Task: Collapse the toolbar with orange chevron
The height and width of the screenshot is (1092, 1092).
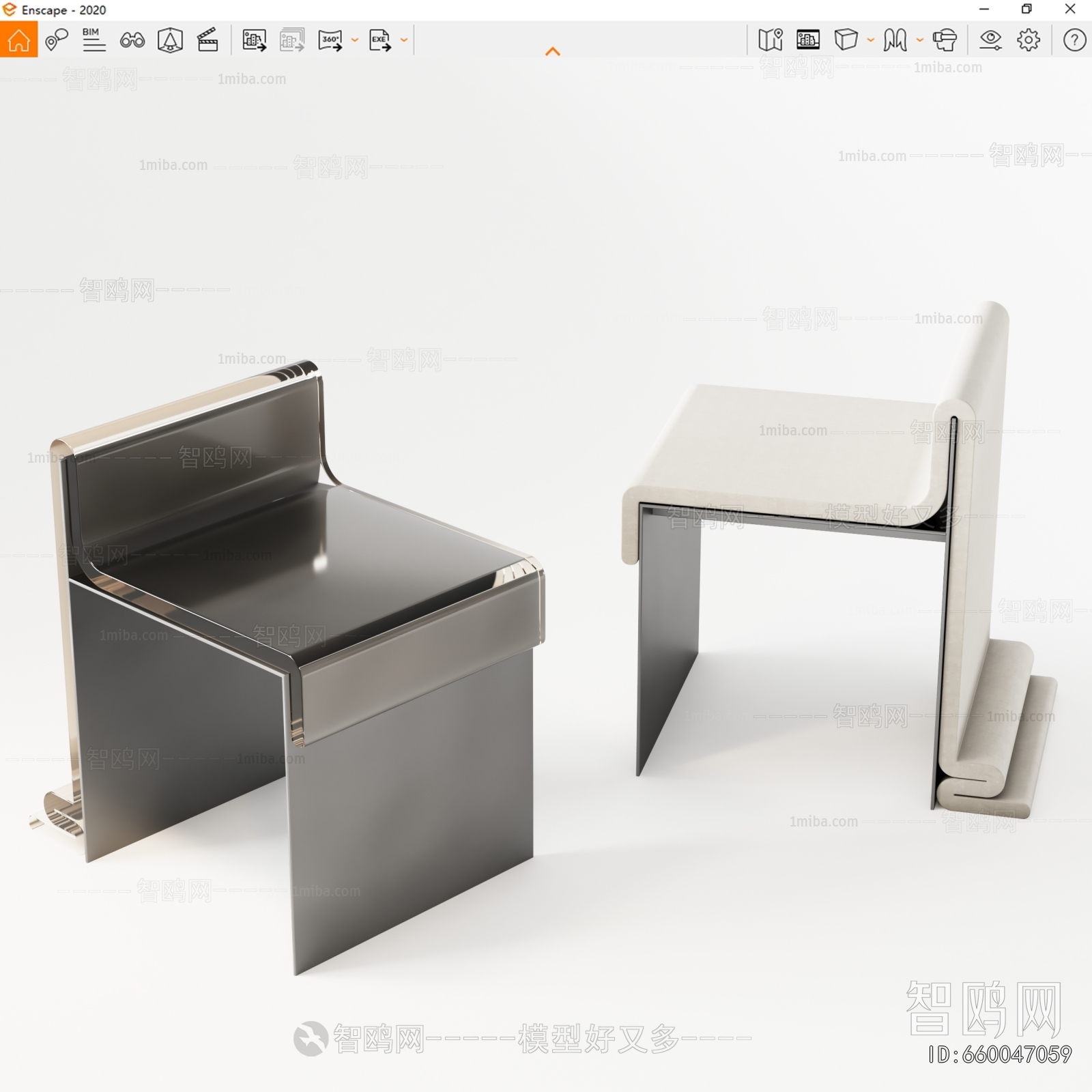Action: pyautogui.click(x=553, y=51)
